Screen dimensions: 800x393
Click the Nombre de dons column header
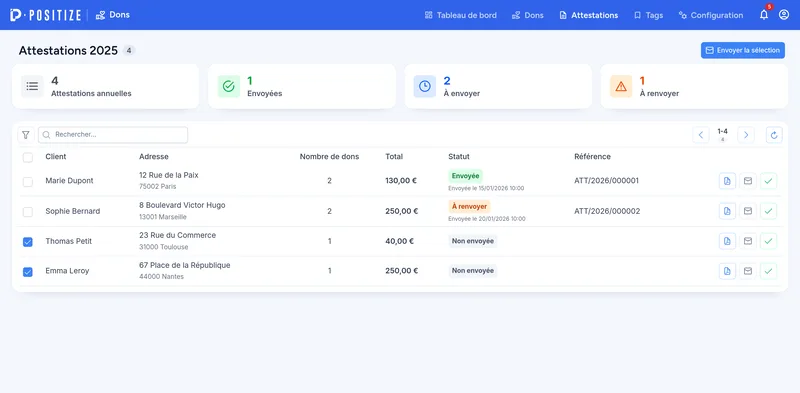tap(329, 157)
